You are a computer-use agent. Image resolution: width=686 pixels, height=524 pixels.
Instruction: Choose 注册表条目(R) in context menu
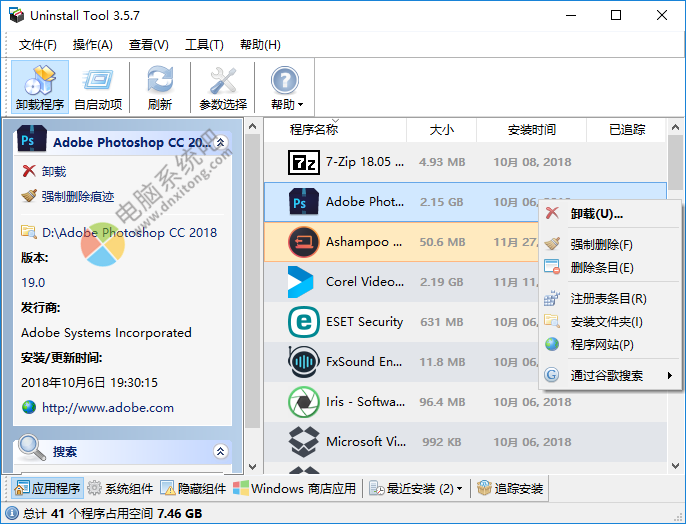[608, 299]
